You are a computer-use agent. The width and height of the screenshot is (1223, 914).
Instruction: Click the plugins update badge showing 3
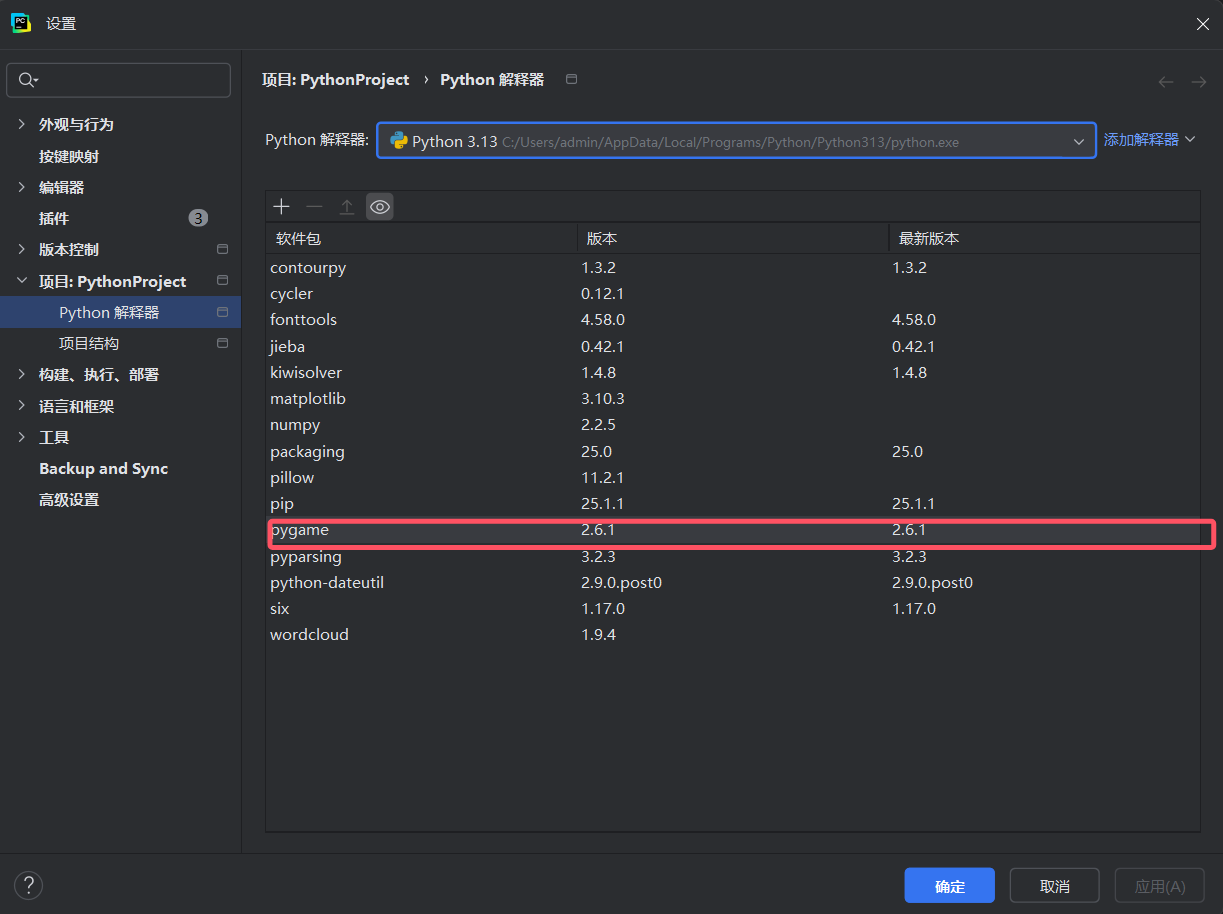[x=198, y=218]
